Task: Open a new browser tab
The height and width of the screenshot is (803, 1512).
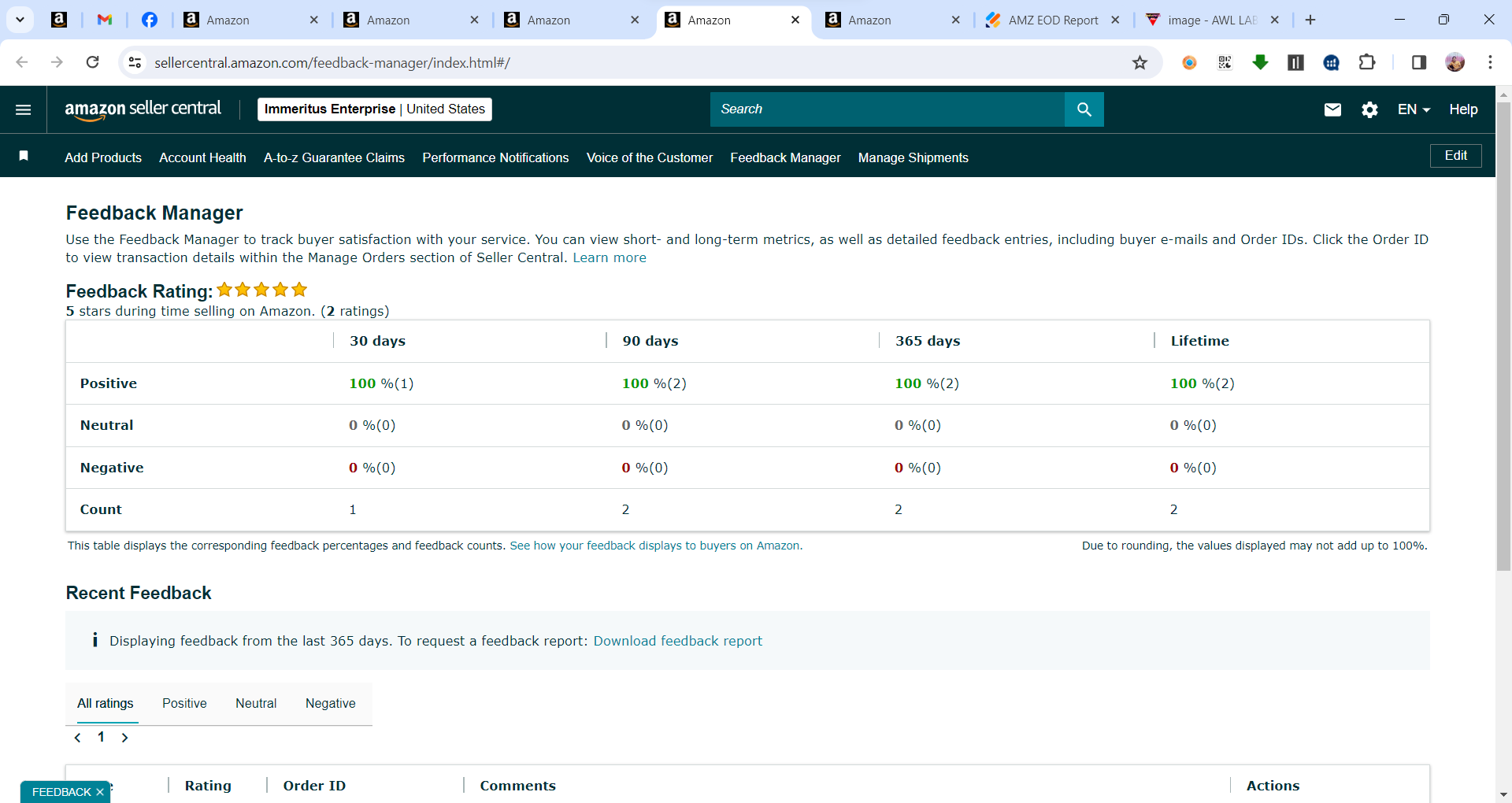Action: [1310, 20]
